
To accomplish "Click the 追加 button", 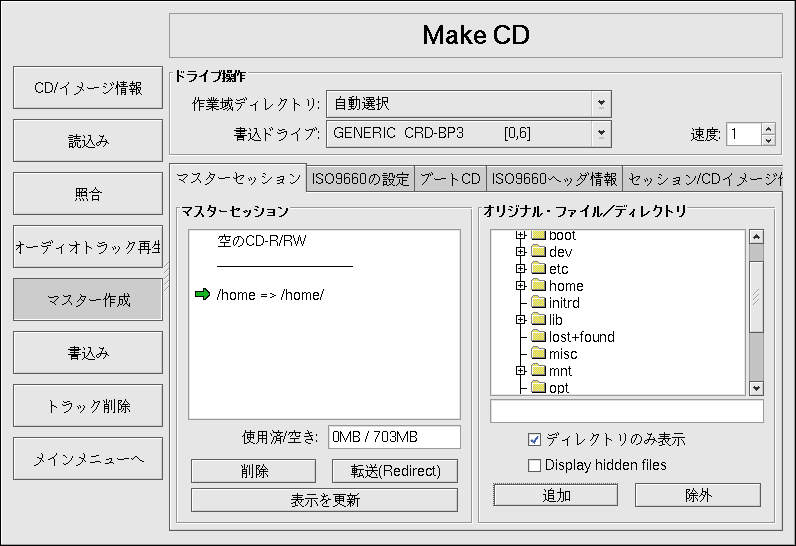I will (x=556, y=495).
